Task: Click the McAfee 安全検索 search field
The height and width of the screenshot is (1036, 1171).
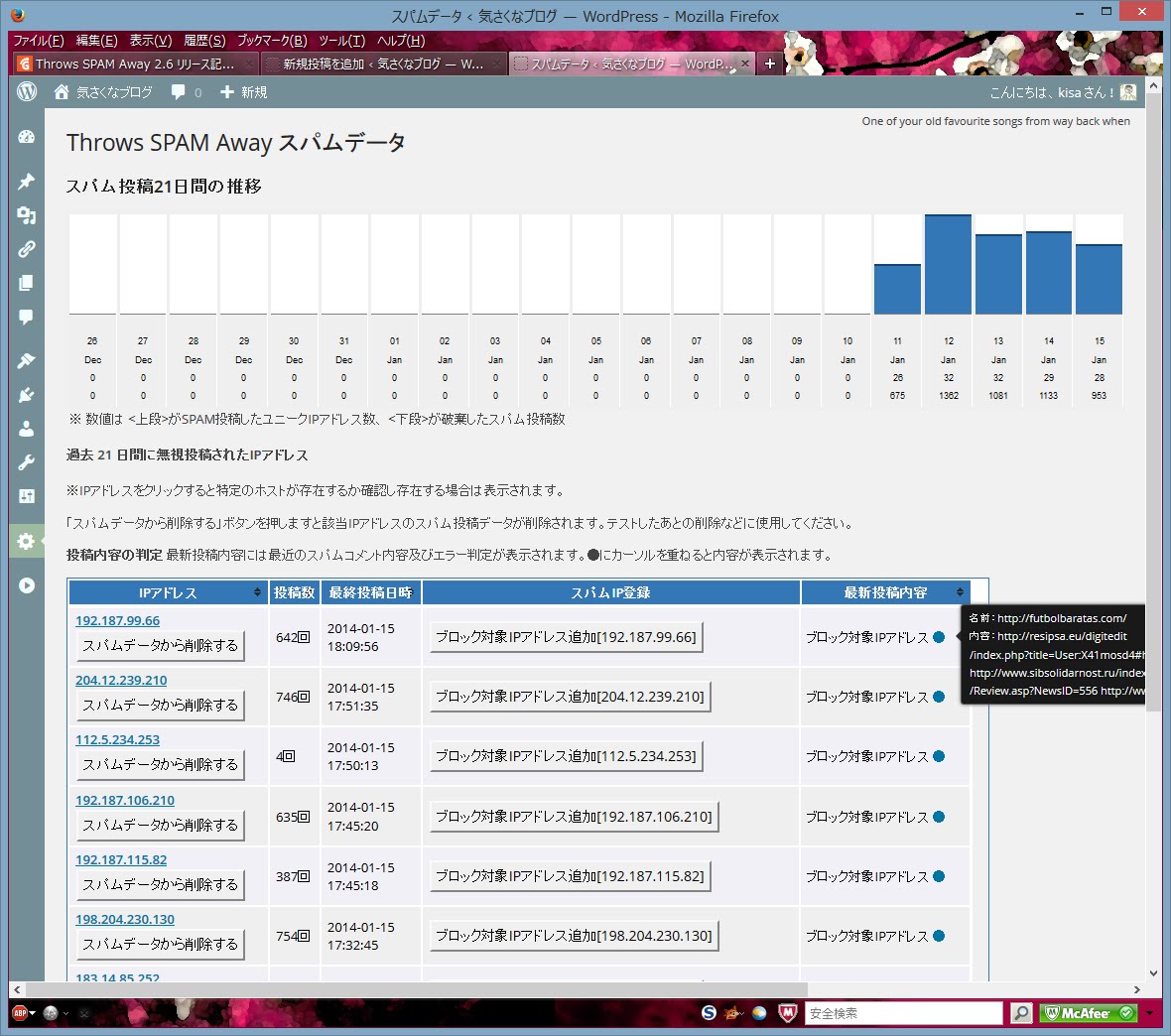Action: [x=902, y=1013]
